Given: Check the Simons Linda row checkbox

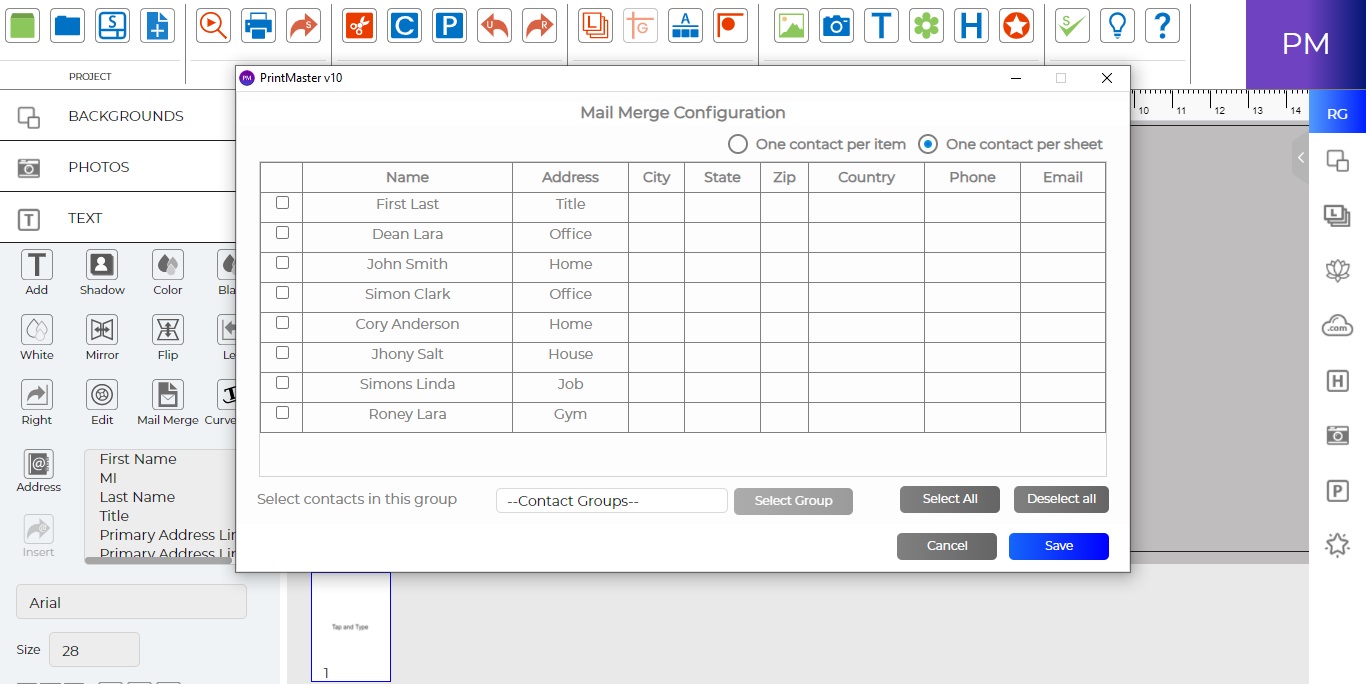Looking at the screenshot, I should coord(282,383).
